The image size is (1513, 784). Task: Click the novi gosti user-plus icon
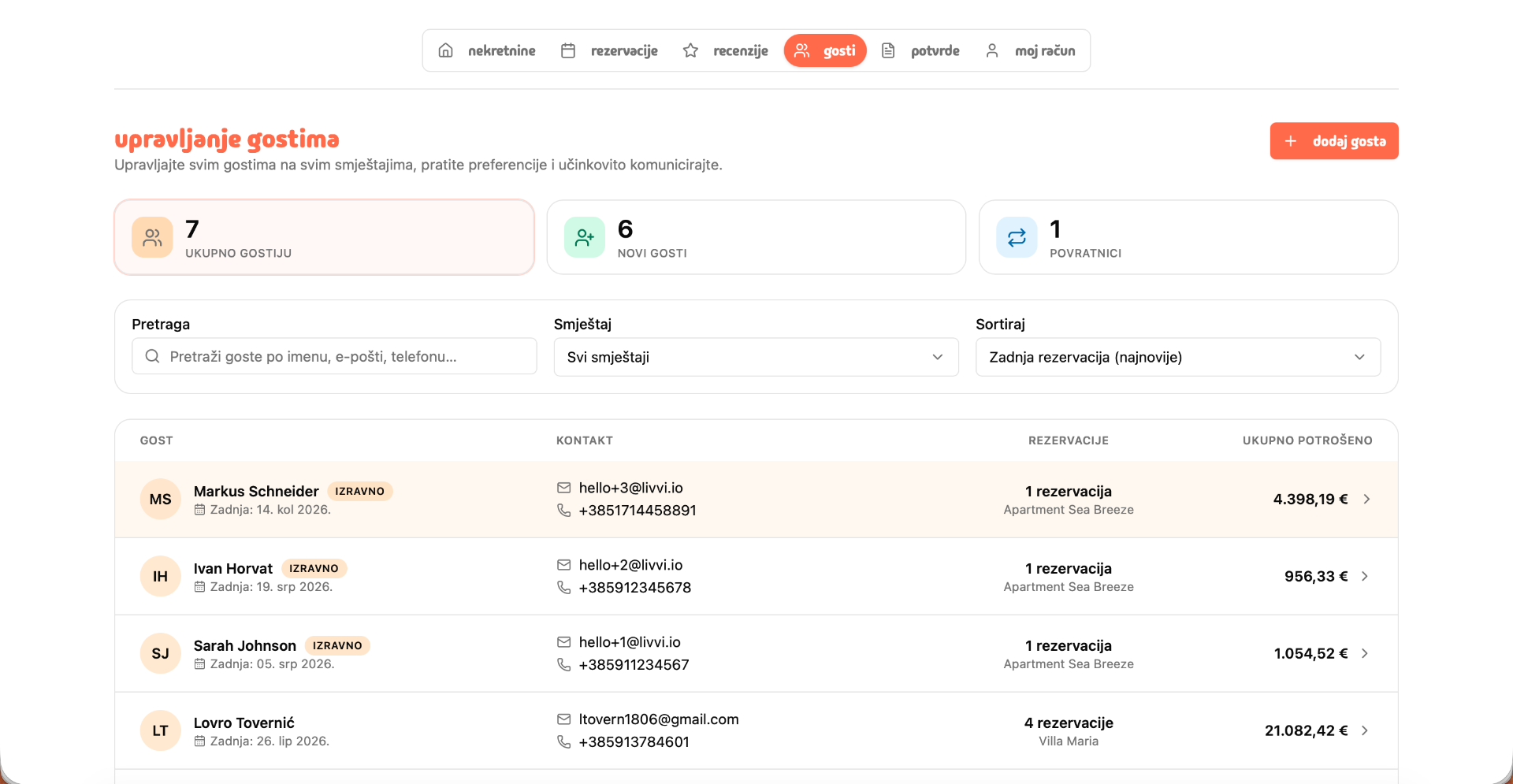(x=585, y=237)
